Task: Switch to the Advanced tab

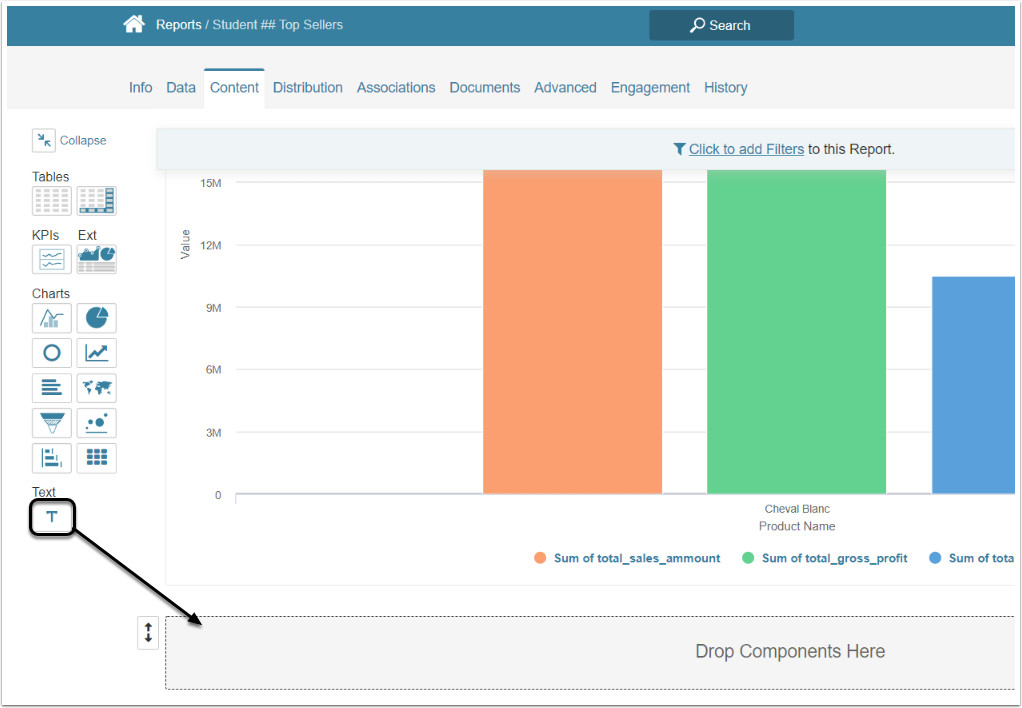Action: tap(565, 87)
